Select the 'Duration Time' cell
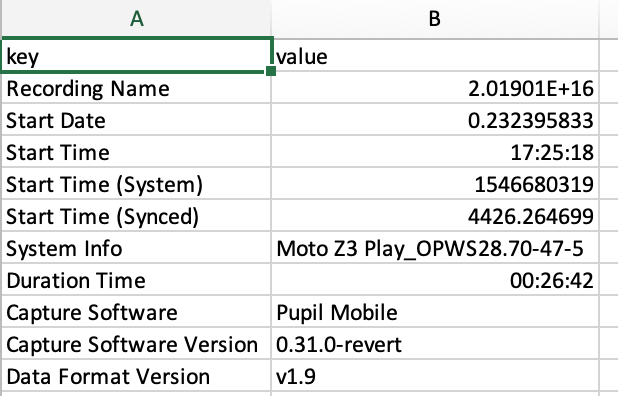Image resolution: width=618 pixels, height=396 pixels. (136, 280)
